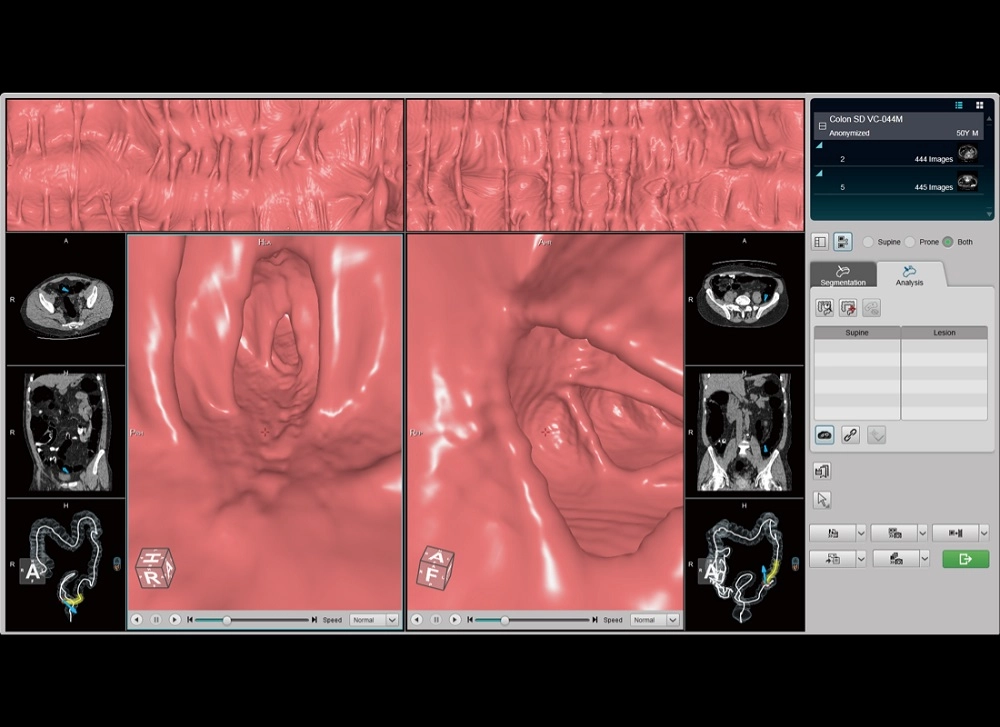Switch to the Segmentation tab
Image resolution: width=1000 pixels, height=727 pixels.
tap(843, 276)
